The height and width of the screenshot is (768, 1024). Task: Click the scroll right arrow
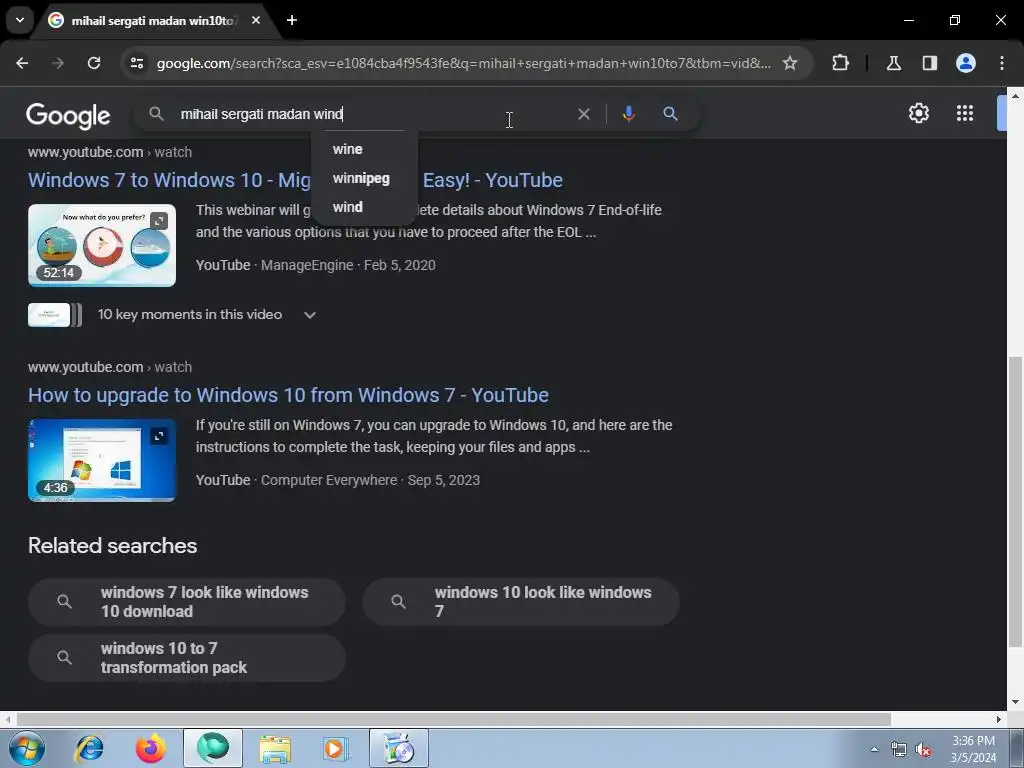pyautogui.click(x=999, y=719)
